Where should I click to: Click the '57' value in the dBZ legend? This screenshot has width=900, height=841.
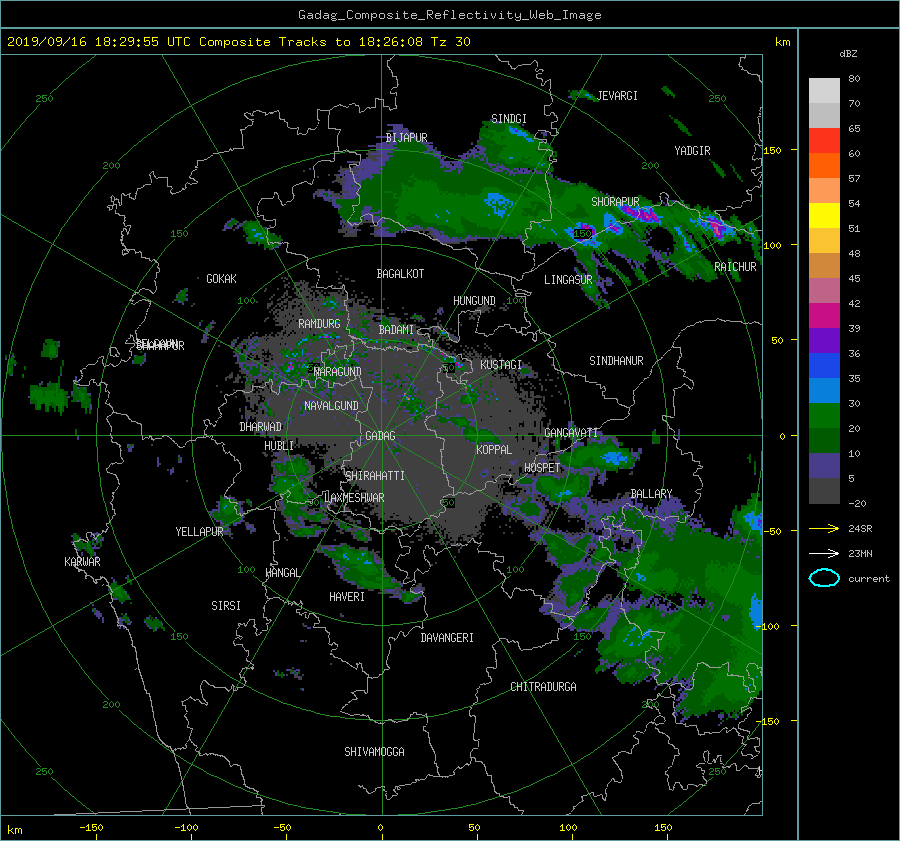click(x=854, y=179)
